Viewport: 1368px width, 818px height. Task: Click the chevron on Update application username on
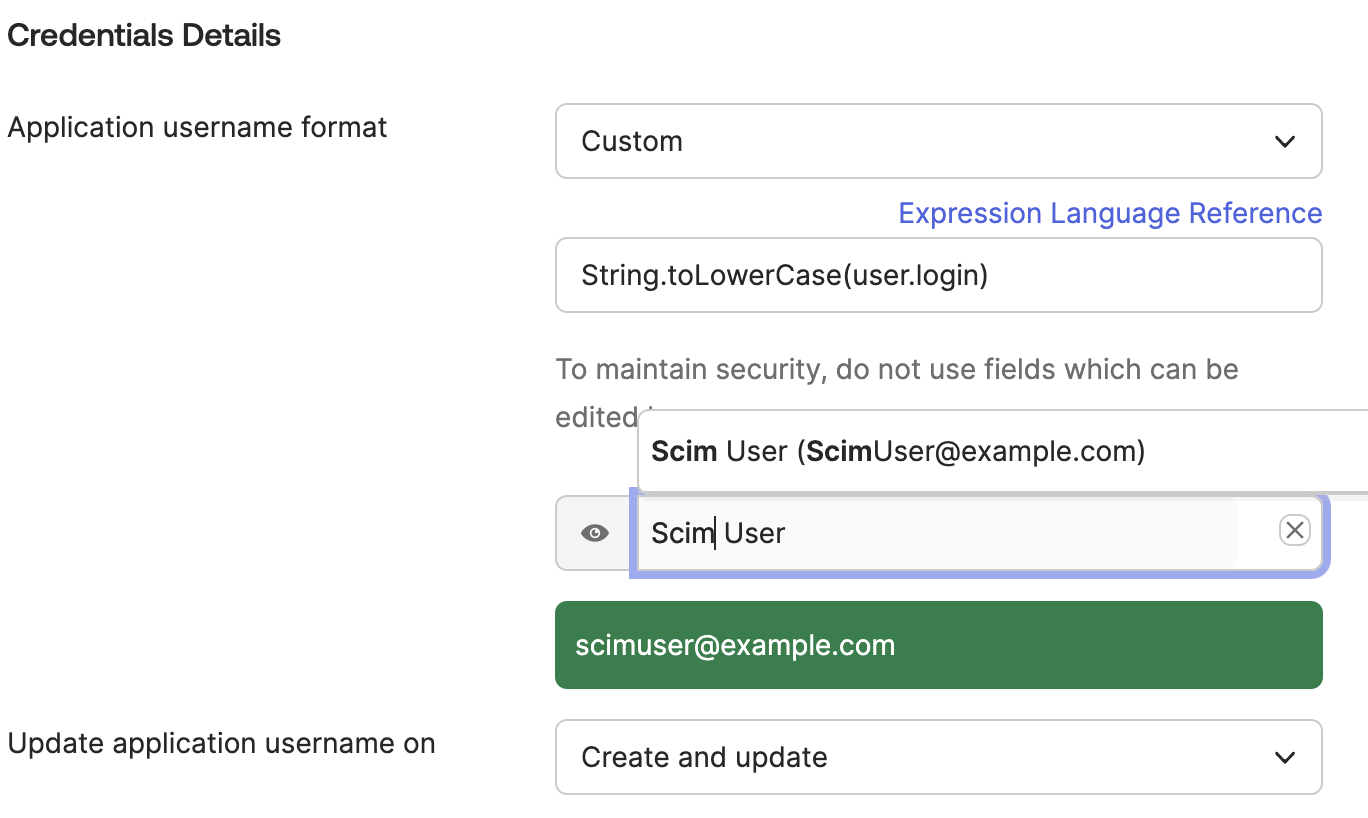pos(1285,757)
